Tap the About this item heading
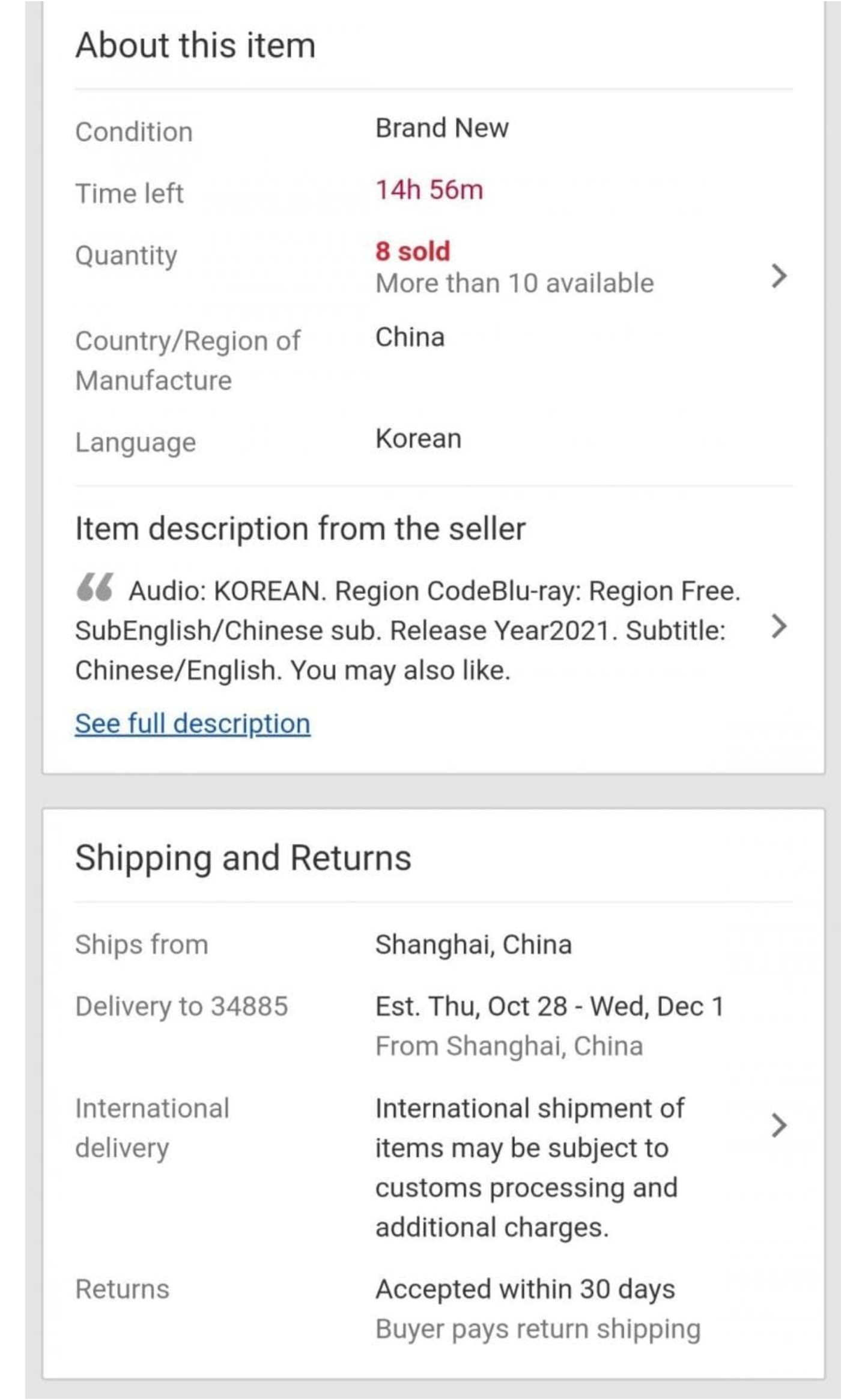Viewport: 865px width, 1400px height. point(195,46)
